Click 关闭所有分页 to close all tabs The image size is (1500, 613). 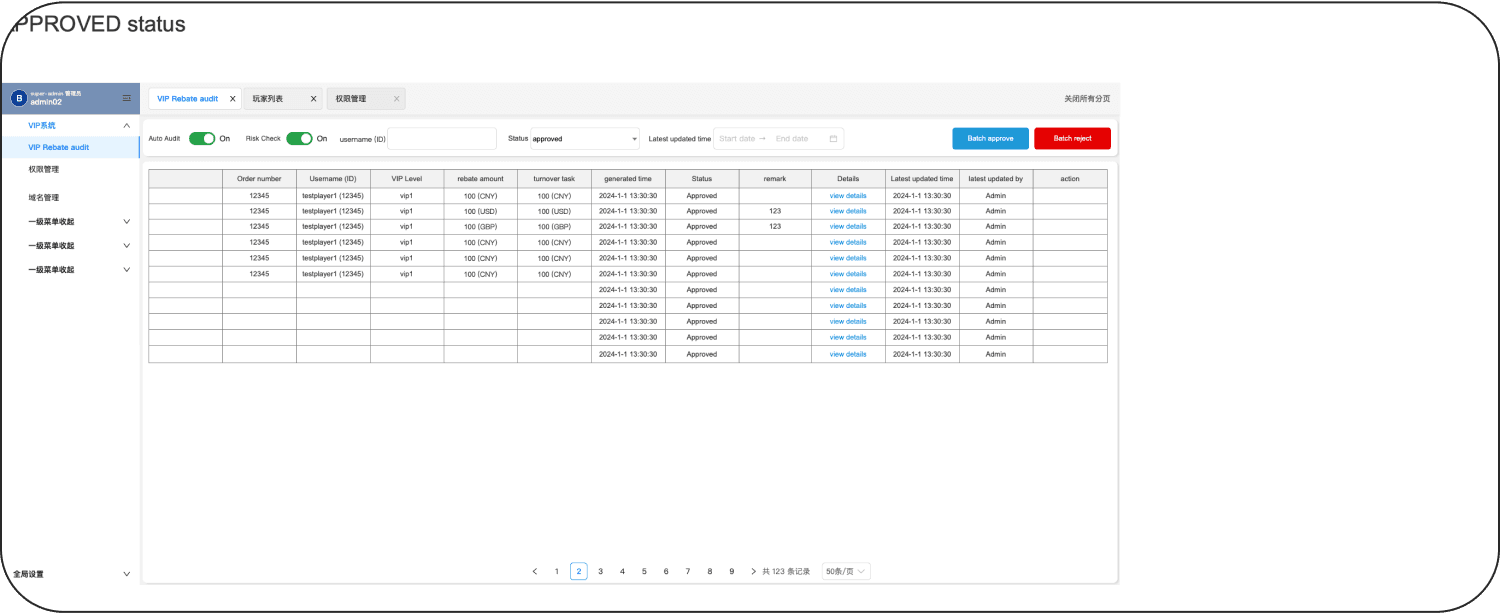1087,99
